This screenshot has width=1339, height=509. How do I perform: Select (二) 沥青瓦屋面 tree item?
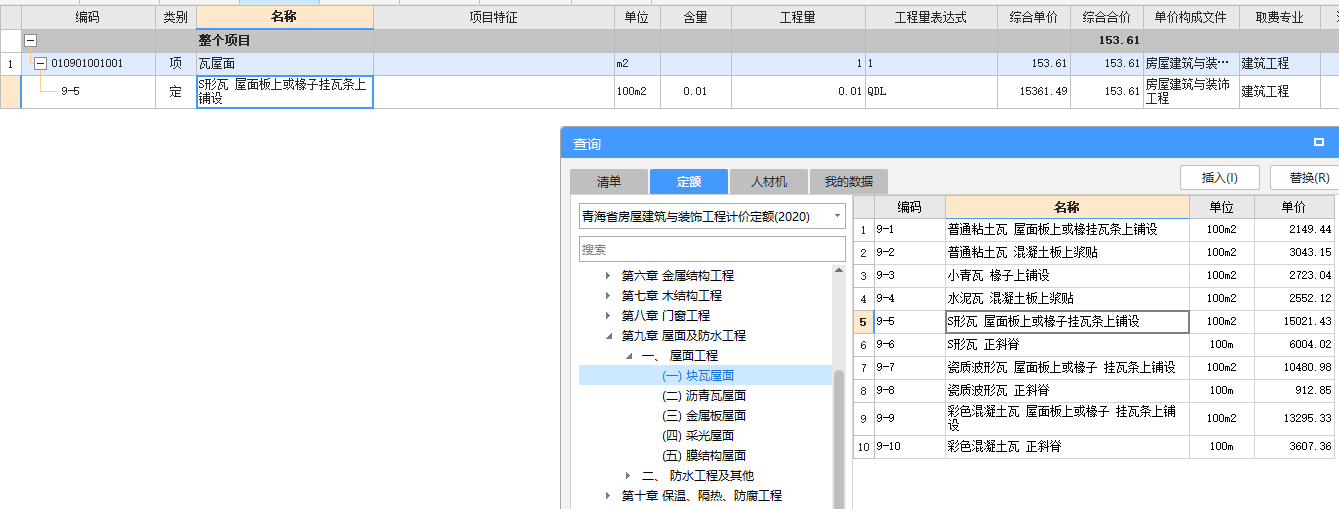point(704,395)
